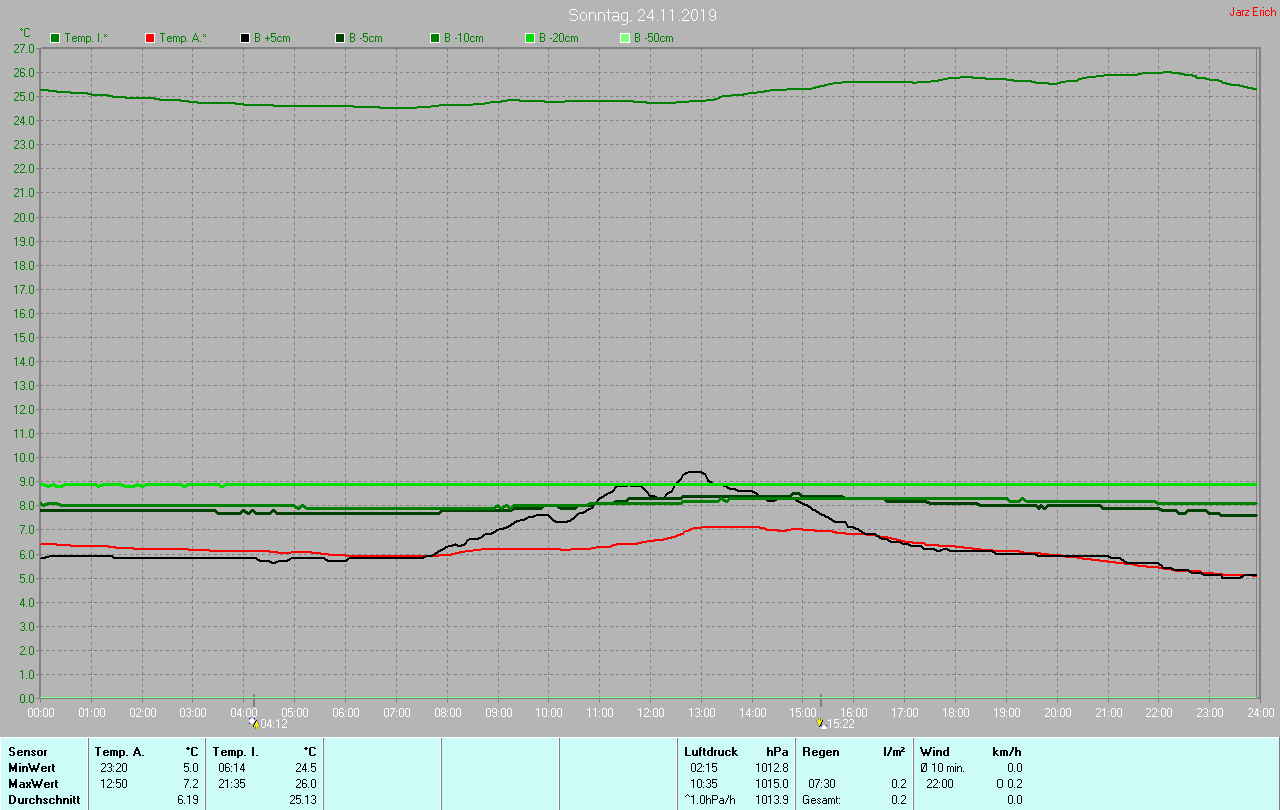Click the '24:00' label on the time axis
1280x810 pixels.
click(x=1260, y=712)
